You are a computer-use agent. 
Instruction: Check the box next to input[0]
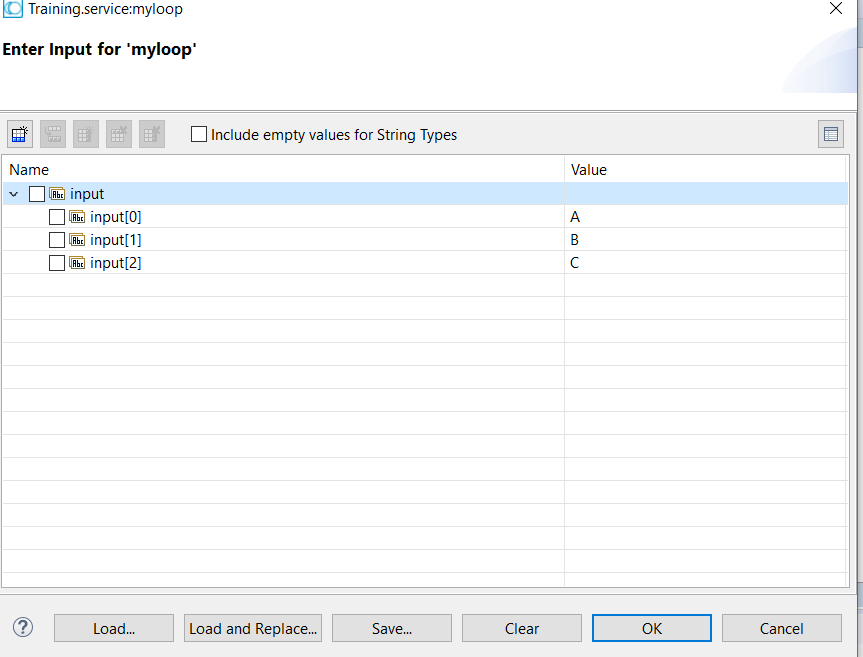57,217
